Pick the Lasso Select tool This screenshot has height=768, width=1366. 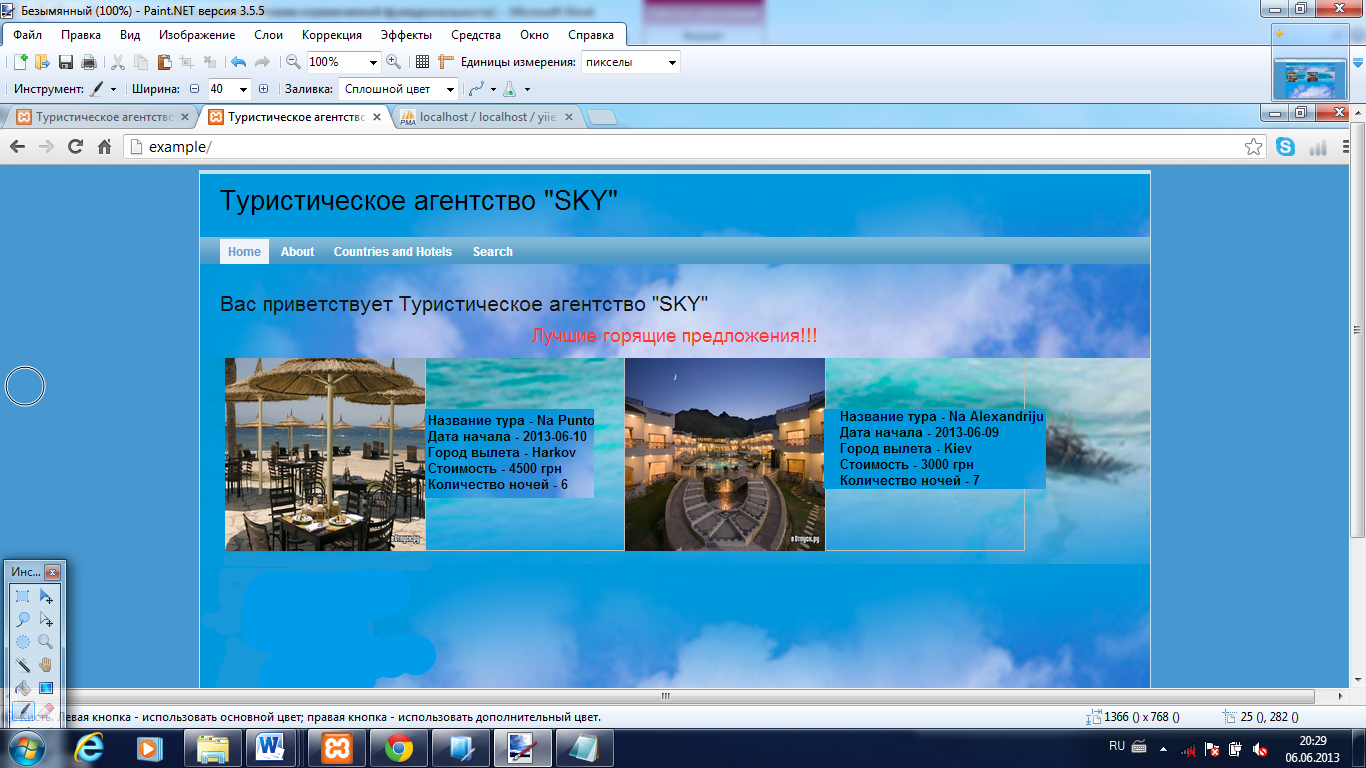[22, 620]
